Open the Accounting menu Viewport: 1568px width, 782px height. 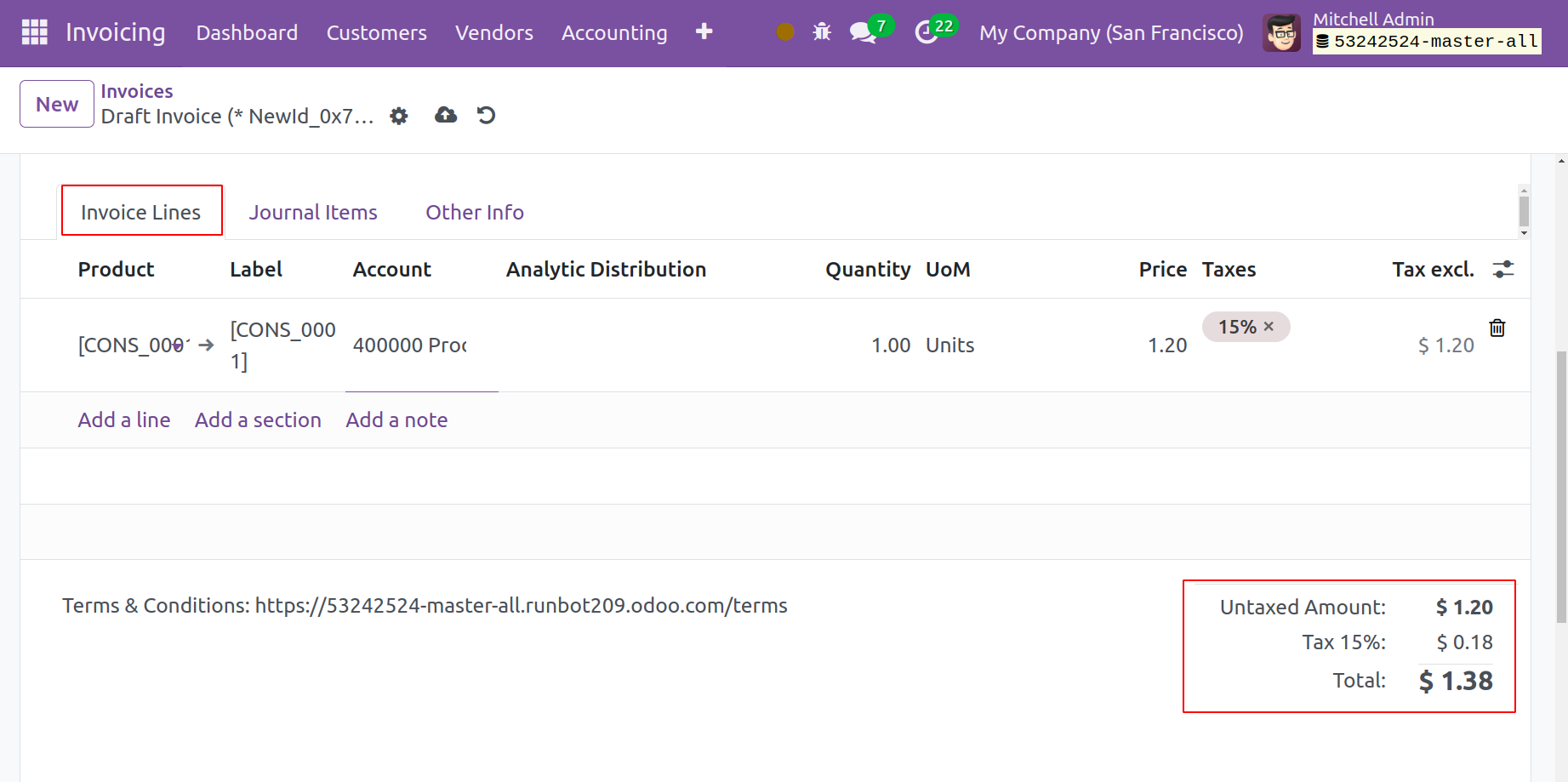click(614, 32)
